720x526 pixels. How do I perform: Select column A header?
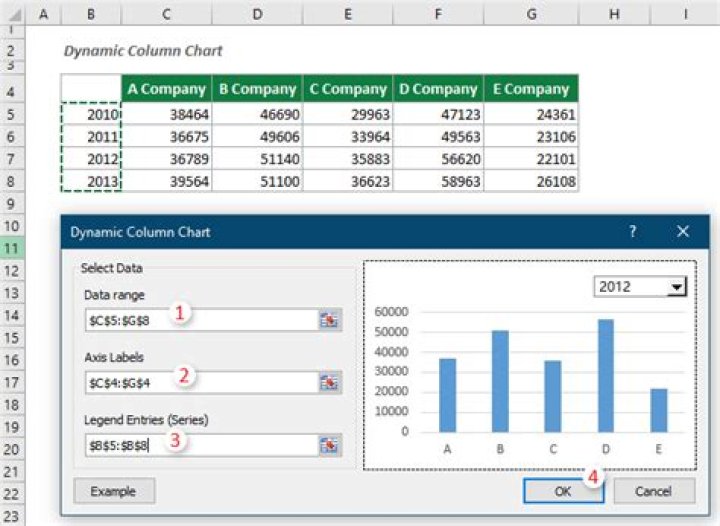pyautogui.click(x=43, y=14)
